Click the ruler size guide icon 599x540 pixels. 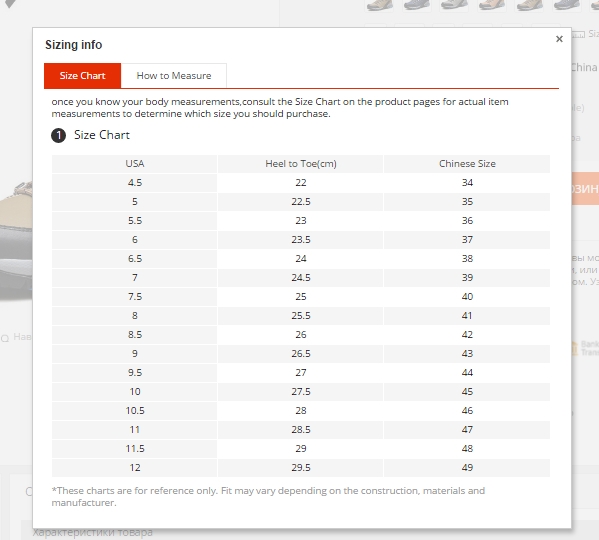pyautogui.click(x=578, y=35)
